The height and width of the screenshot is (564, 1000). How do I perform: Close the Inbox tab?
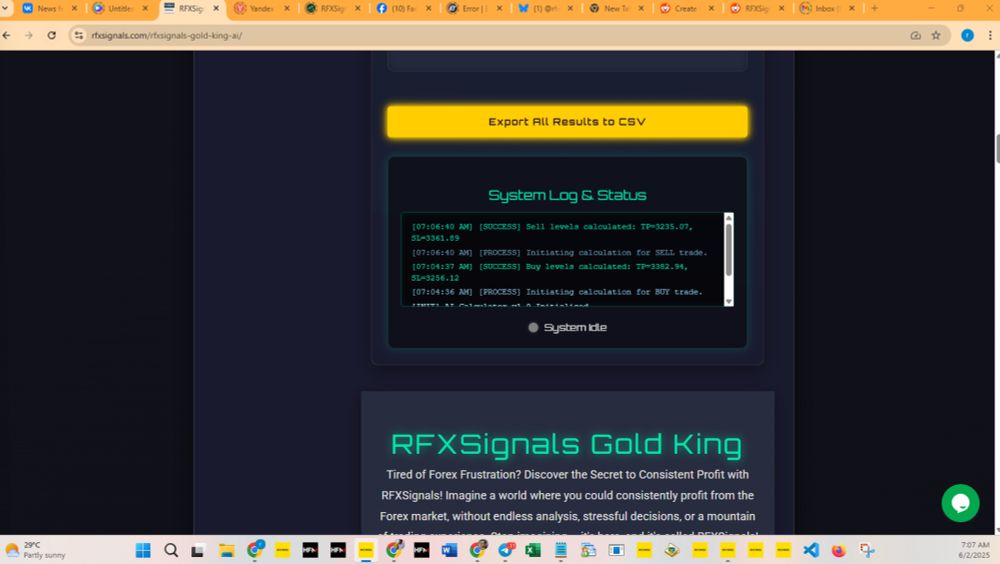point(852,8)
